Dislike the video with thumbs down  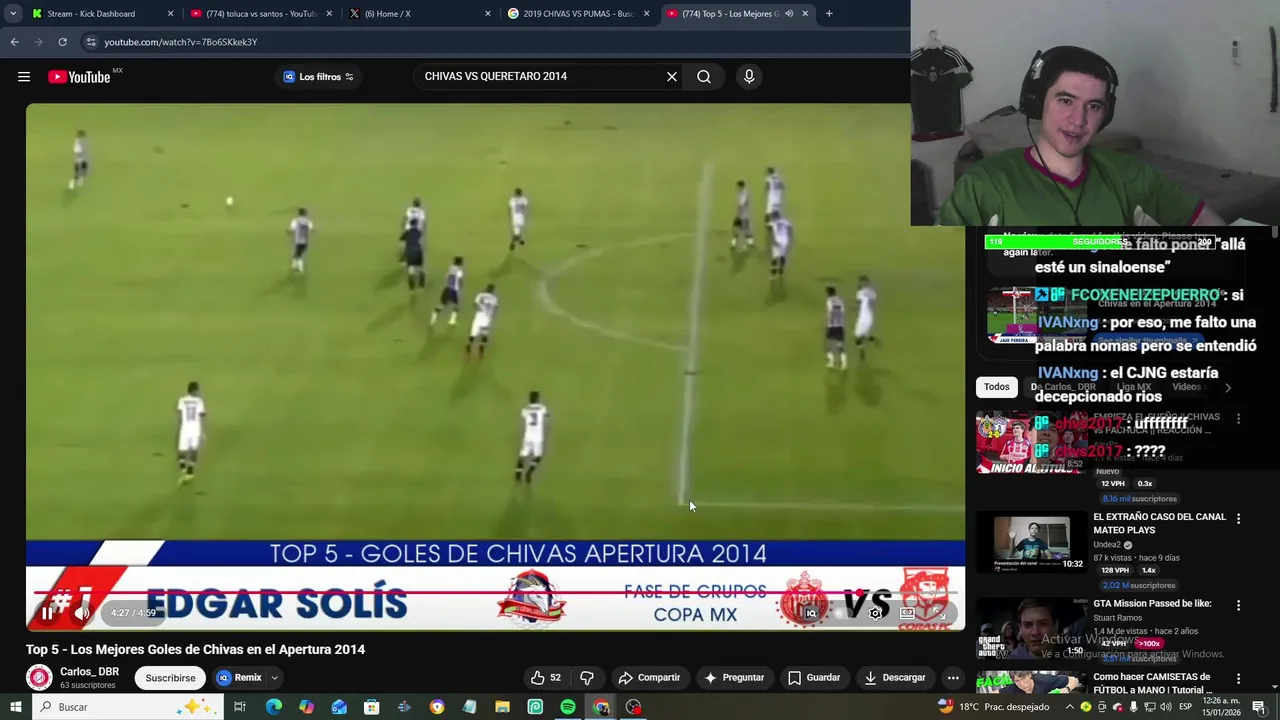587,678
